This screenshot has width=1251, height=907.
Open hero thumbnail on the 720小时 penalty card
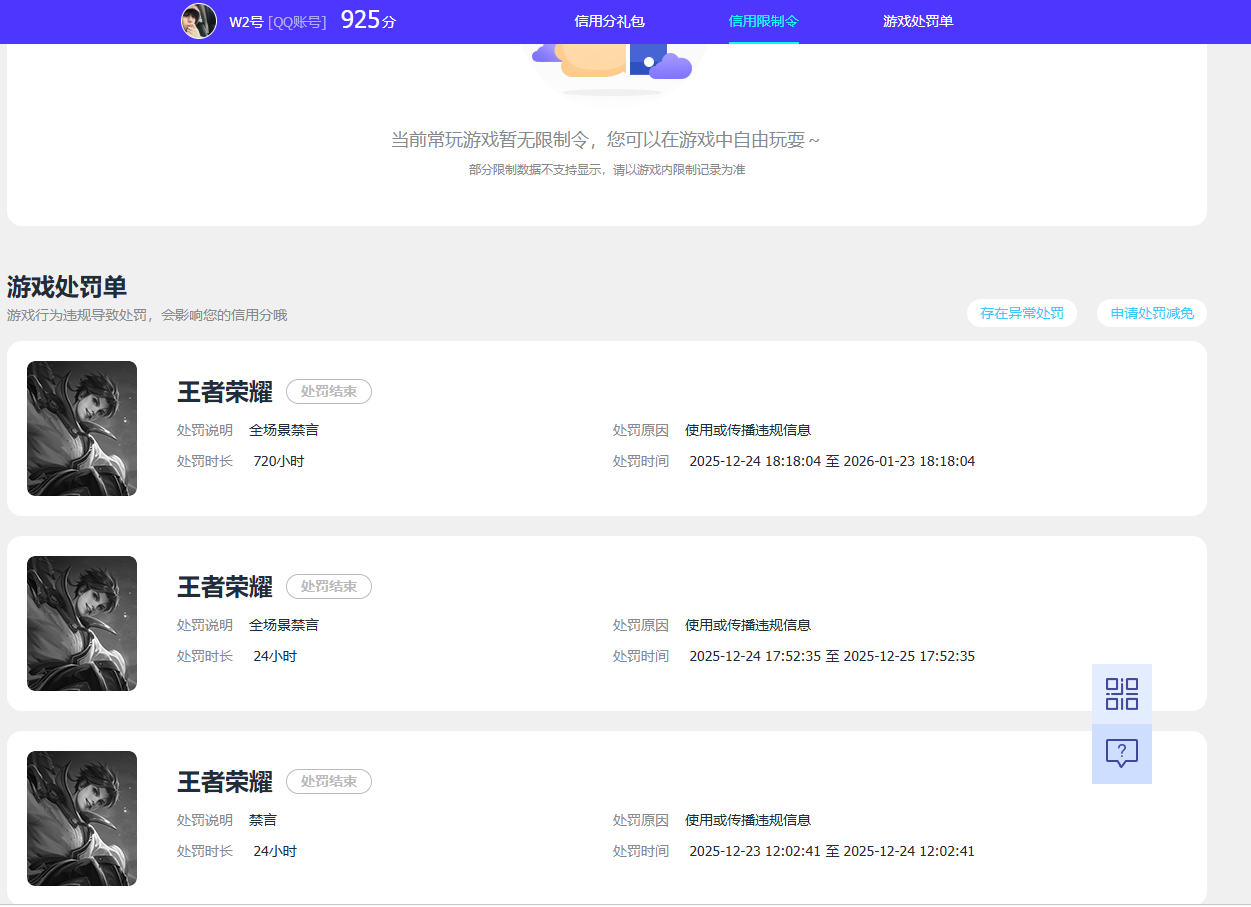click(82, 428)
